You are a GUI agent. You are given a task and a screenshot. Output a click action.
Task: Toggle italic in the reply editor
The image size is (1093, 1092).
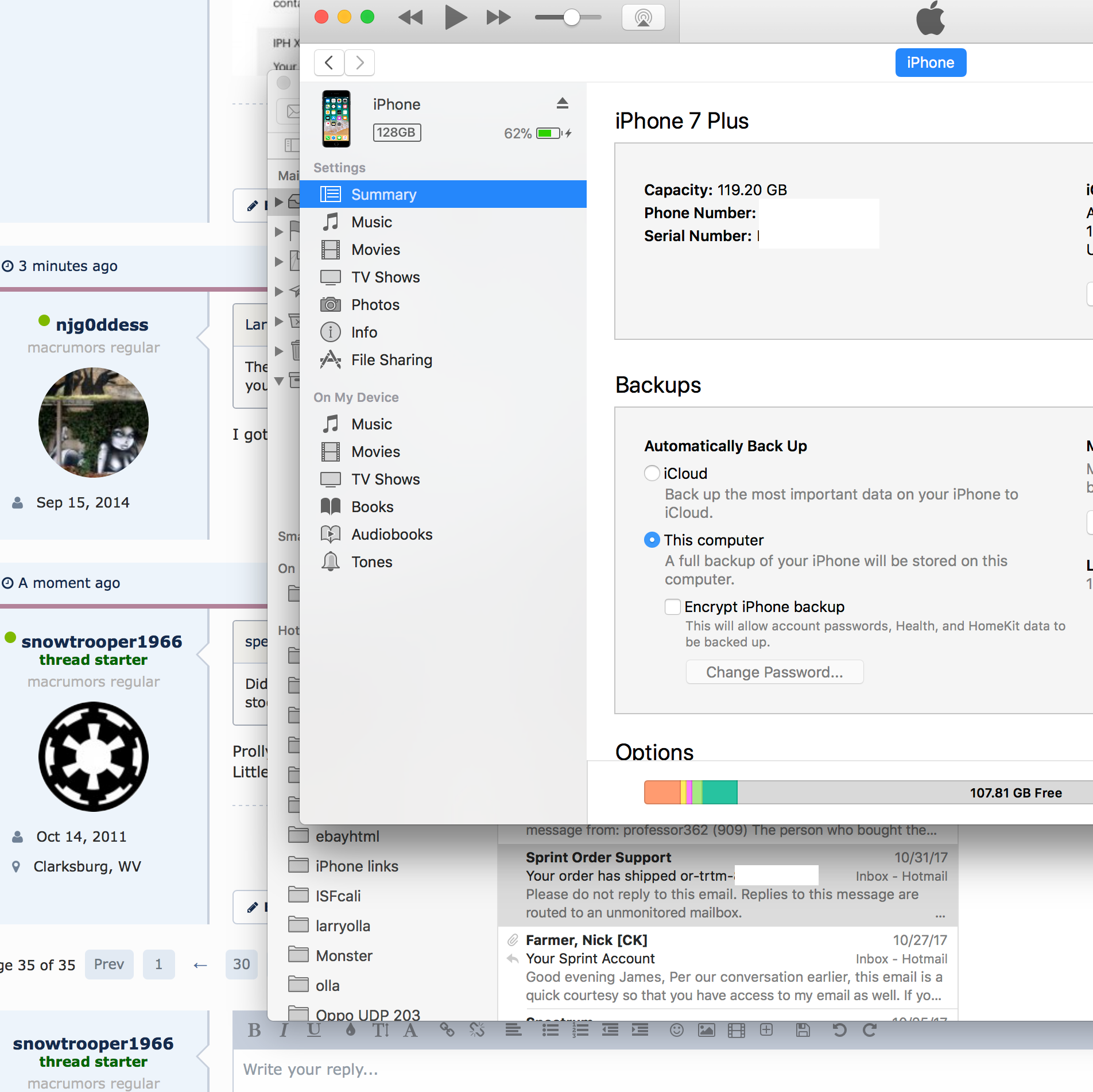point(284,1031)
